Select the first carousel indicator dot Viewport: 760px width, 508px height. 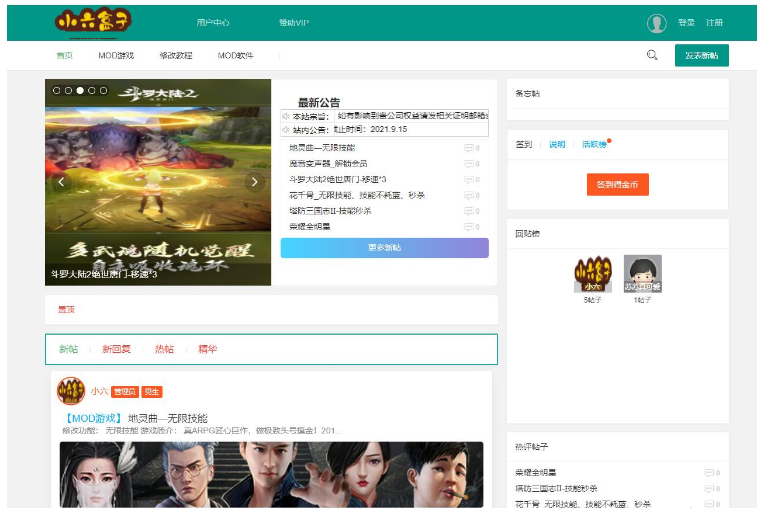click(56, 90)
